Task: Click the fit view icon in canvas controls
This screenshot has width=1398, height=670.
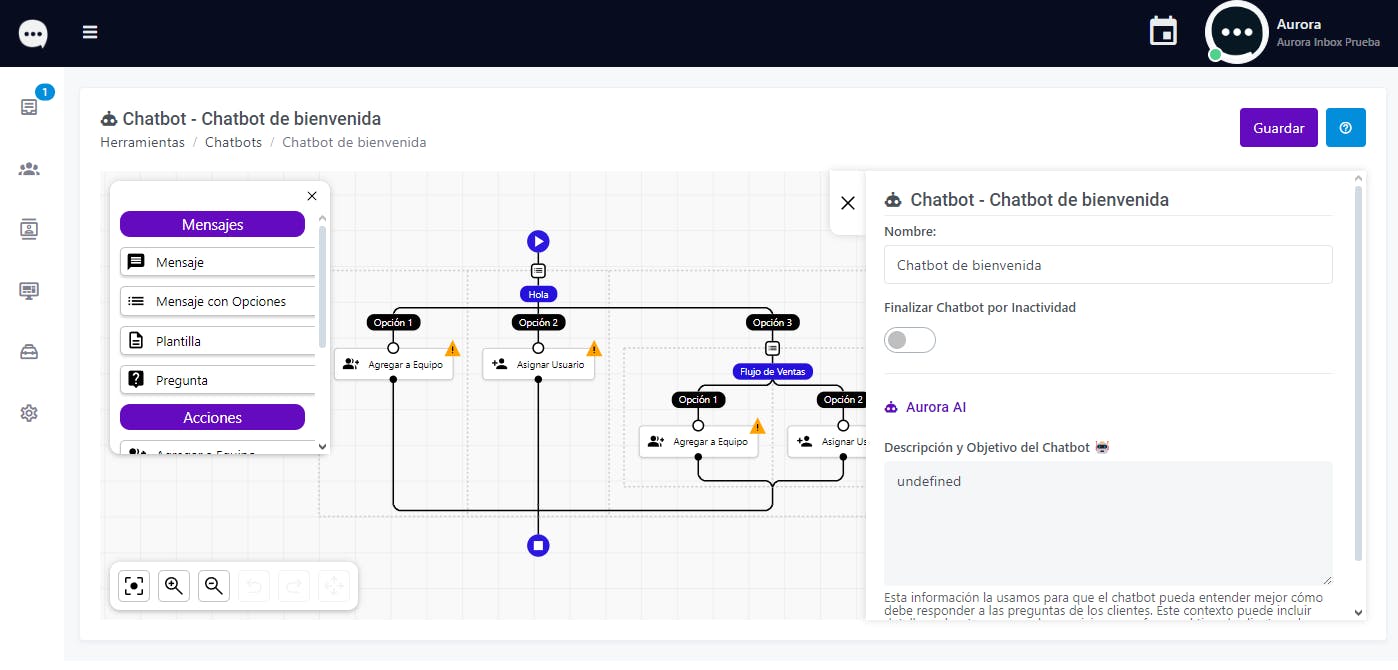Action: tap(134, 586)
